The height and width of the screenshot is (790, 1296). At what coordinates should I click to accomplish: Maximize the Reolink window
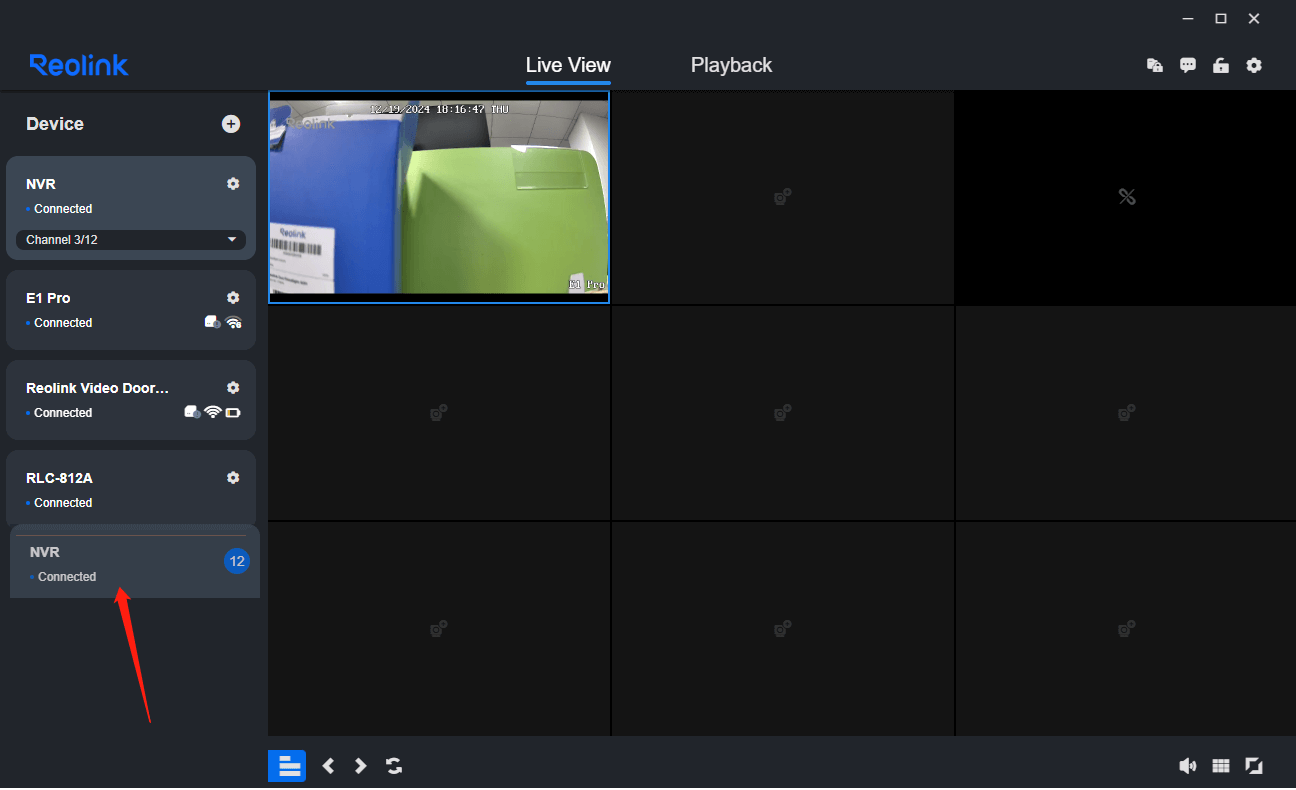[1221, 19]
